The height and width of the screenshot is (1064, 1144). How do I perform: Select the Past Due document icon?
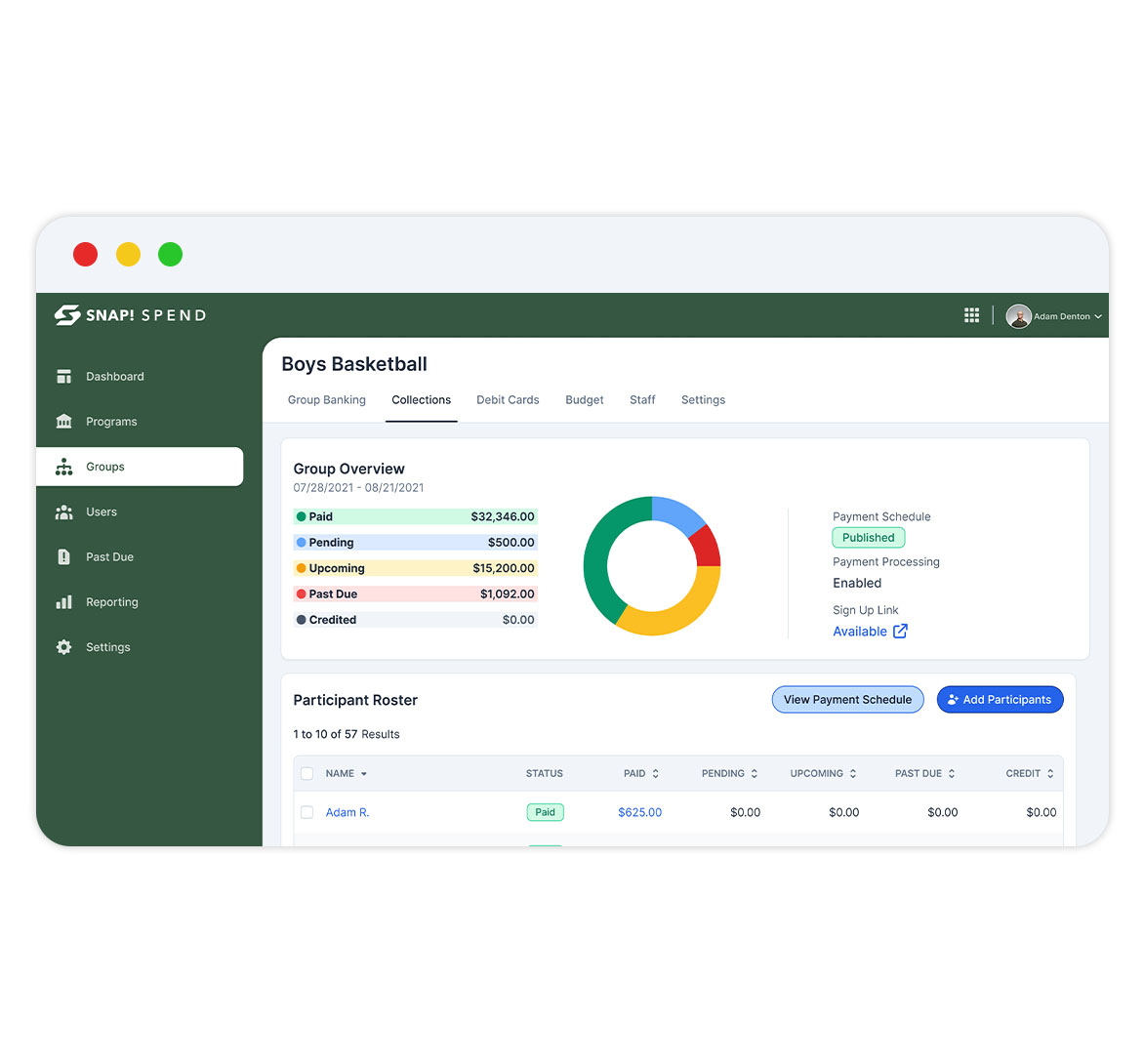tap(64, 557)
